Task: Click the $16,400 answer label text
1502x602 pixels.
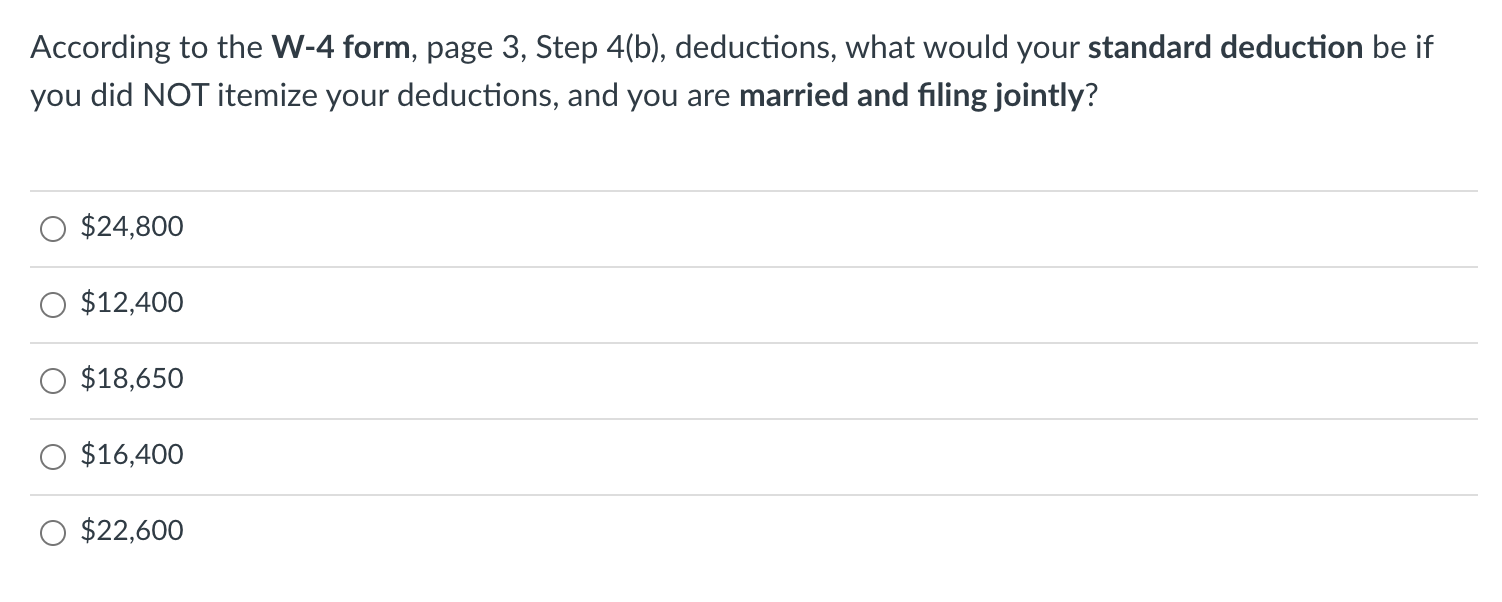Action: pos(132,455)
